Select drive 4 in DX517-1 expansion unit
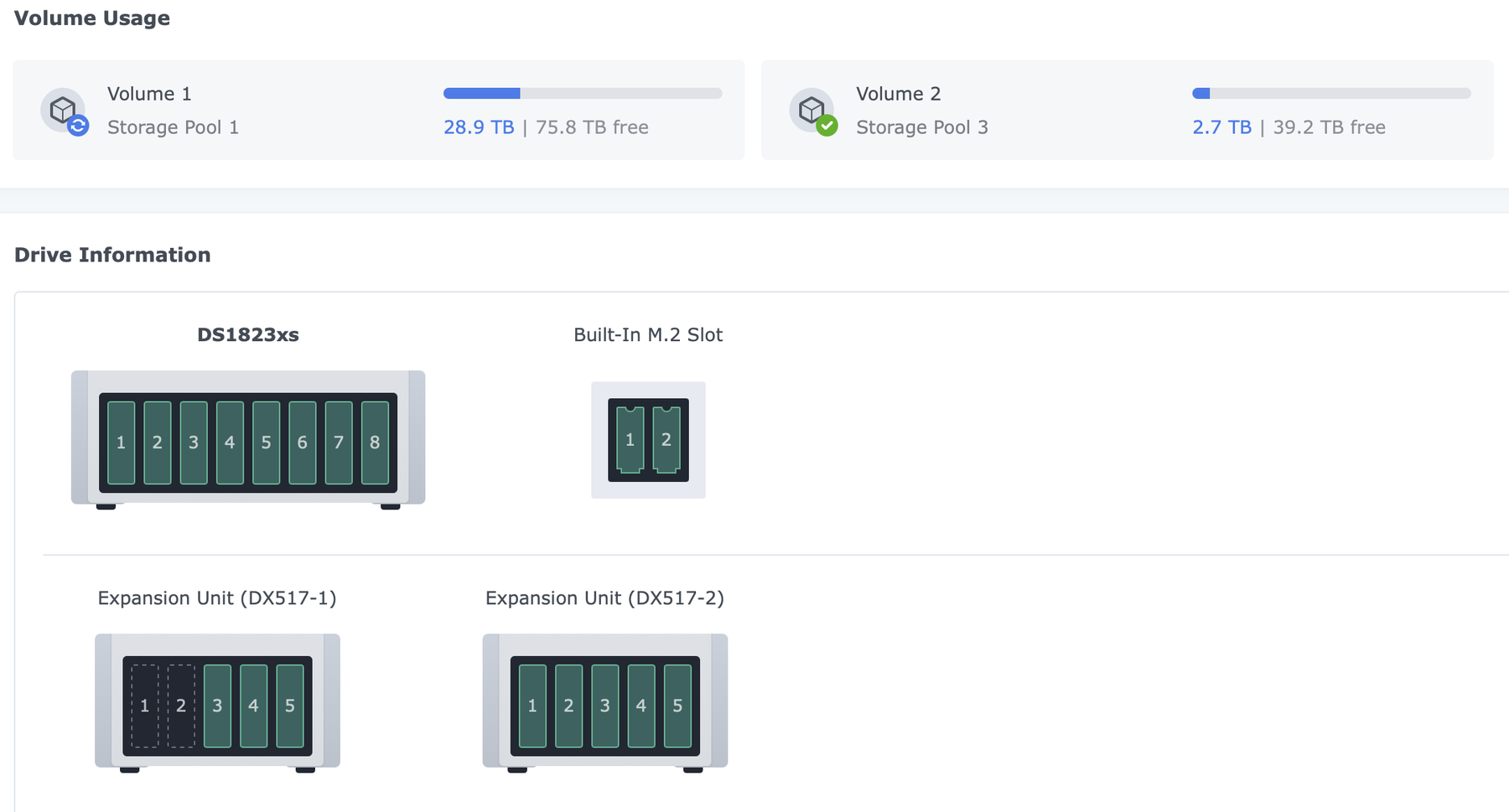This screenshot has width=1509, height=812. 253,706
